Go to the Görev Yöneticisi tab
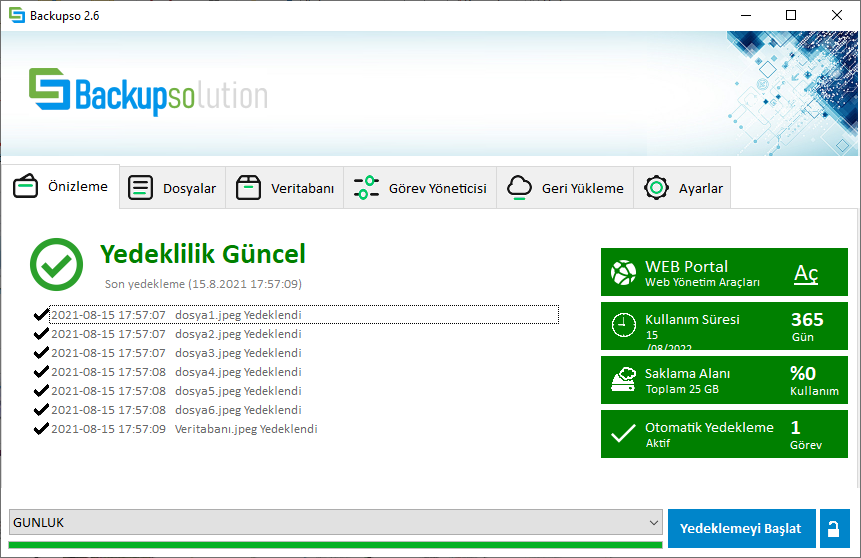861x558 pixels. (420, 188)
